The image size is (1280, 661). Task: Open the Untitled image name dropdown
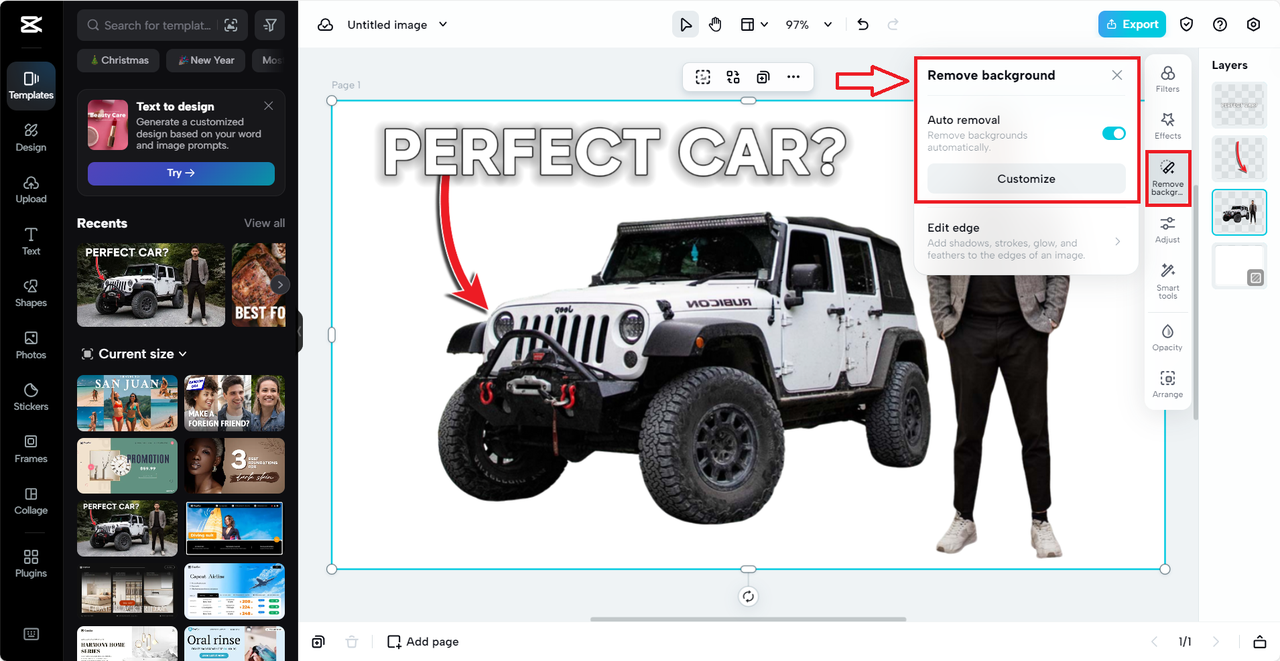(397, 25)
